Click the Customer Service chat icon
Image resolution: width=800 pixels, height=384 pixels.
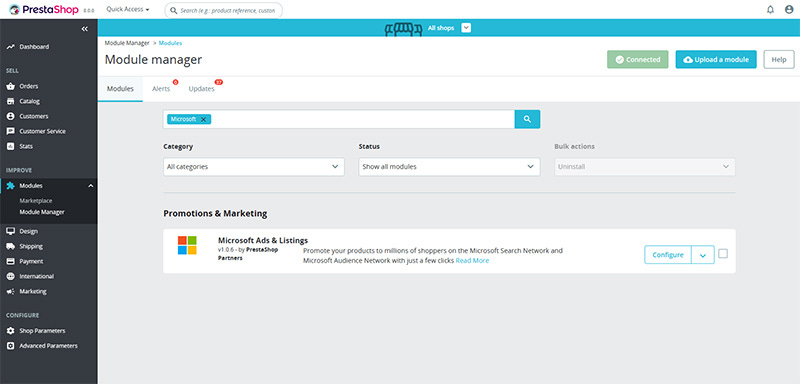(10, 131)
